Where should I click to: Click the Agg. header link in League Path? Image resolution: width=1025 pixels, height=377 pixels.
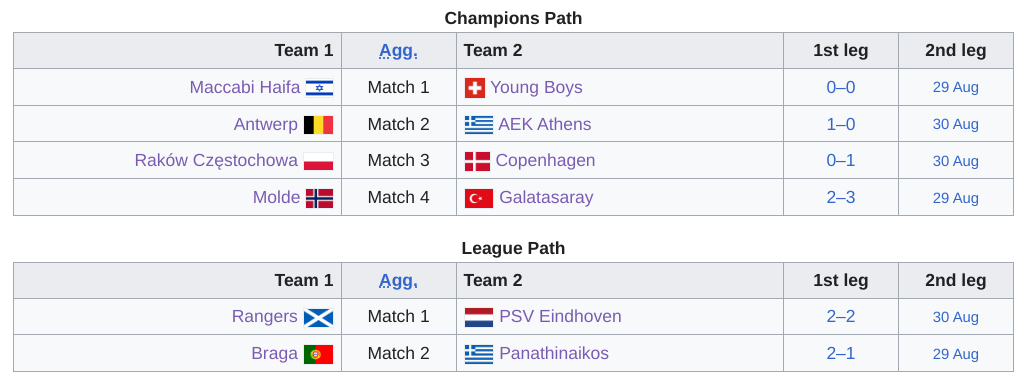point(398,281)
